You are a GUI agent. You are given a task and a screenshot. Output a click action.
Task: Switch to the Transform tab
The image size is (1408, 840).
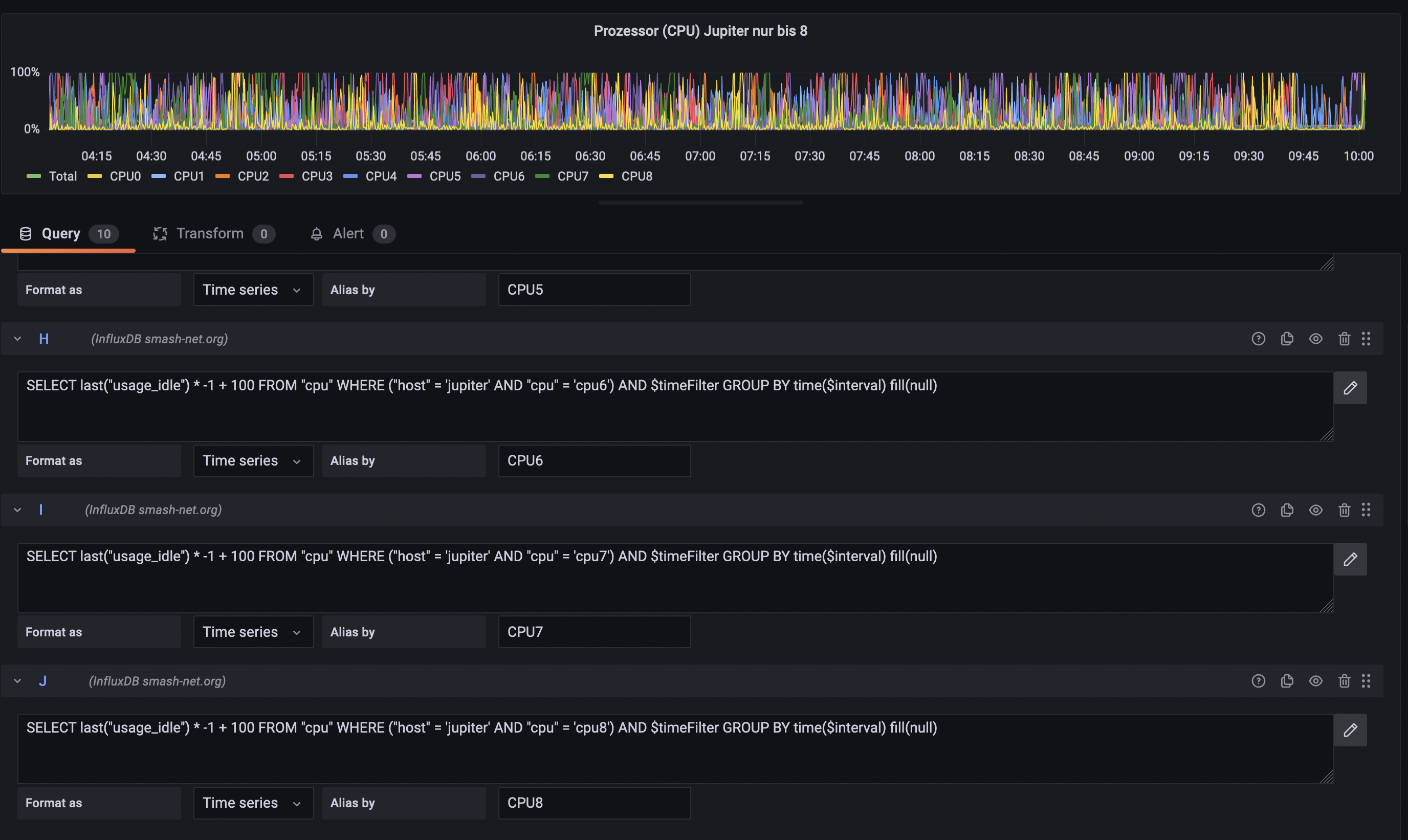209,233
